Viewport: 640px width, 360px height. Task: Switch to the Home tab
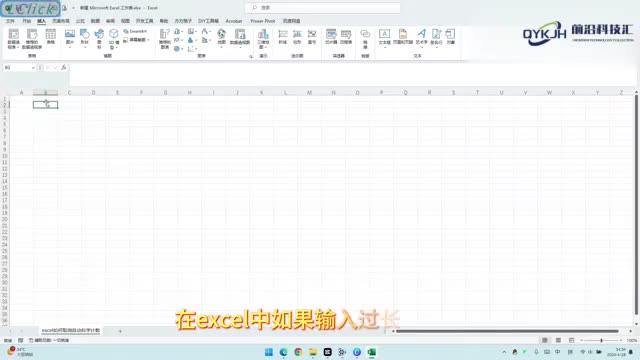[x=27, y=21]
